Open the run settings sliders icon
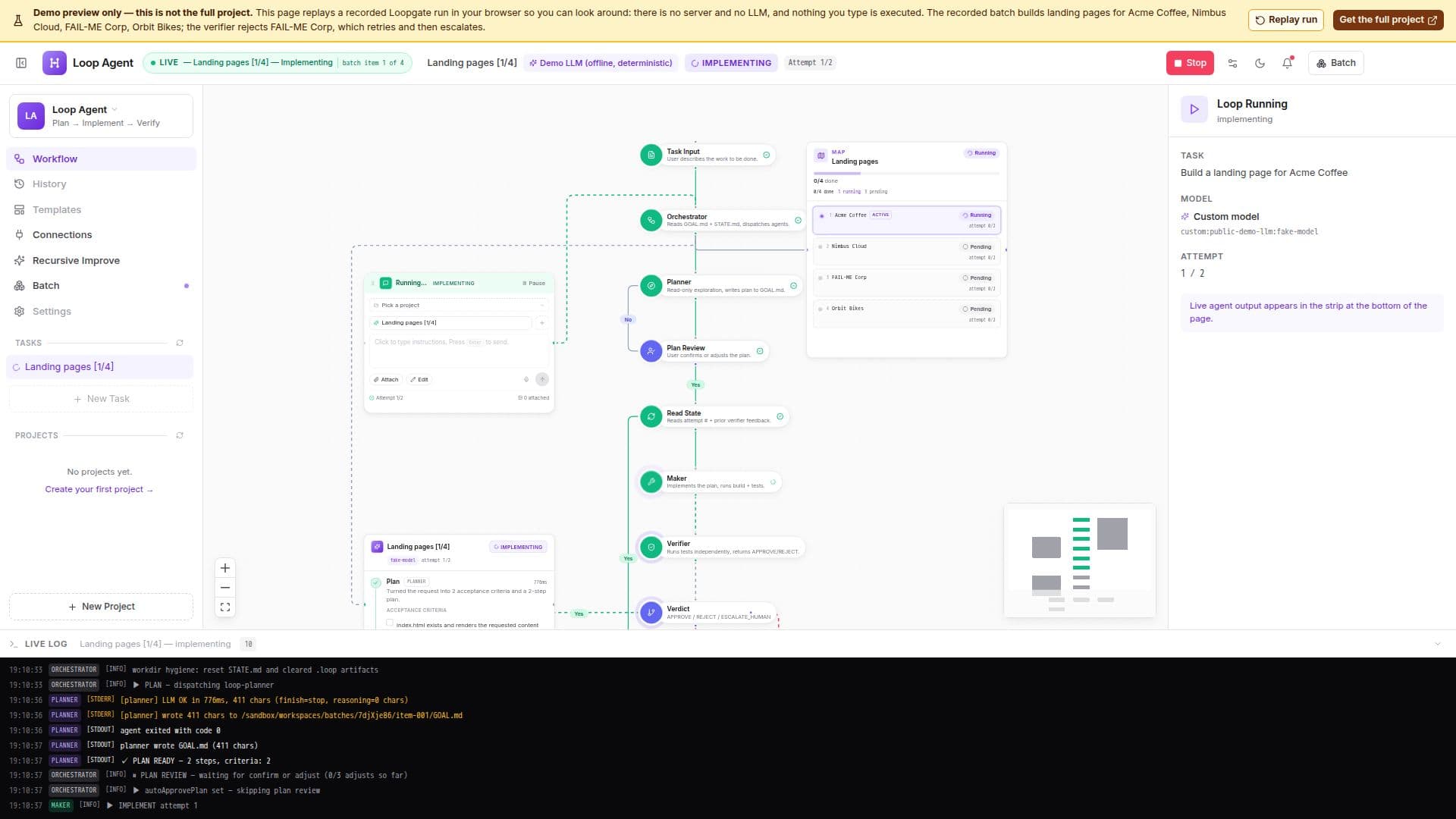The width and height of the screenshot is (1456, 819). point(1232,63)
